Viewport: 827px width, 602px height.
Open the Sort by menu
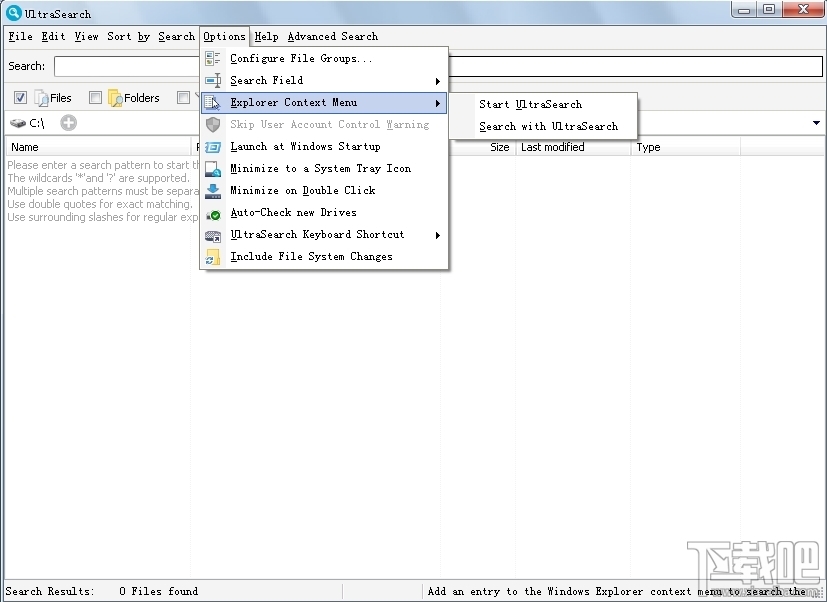coord(129,36)
